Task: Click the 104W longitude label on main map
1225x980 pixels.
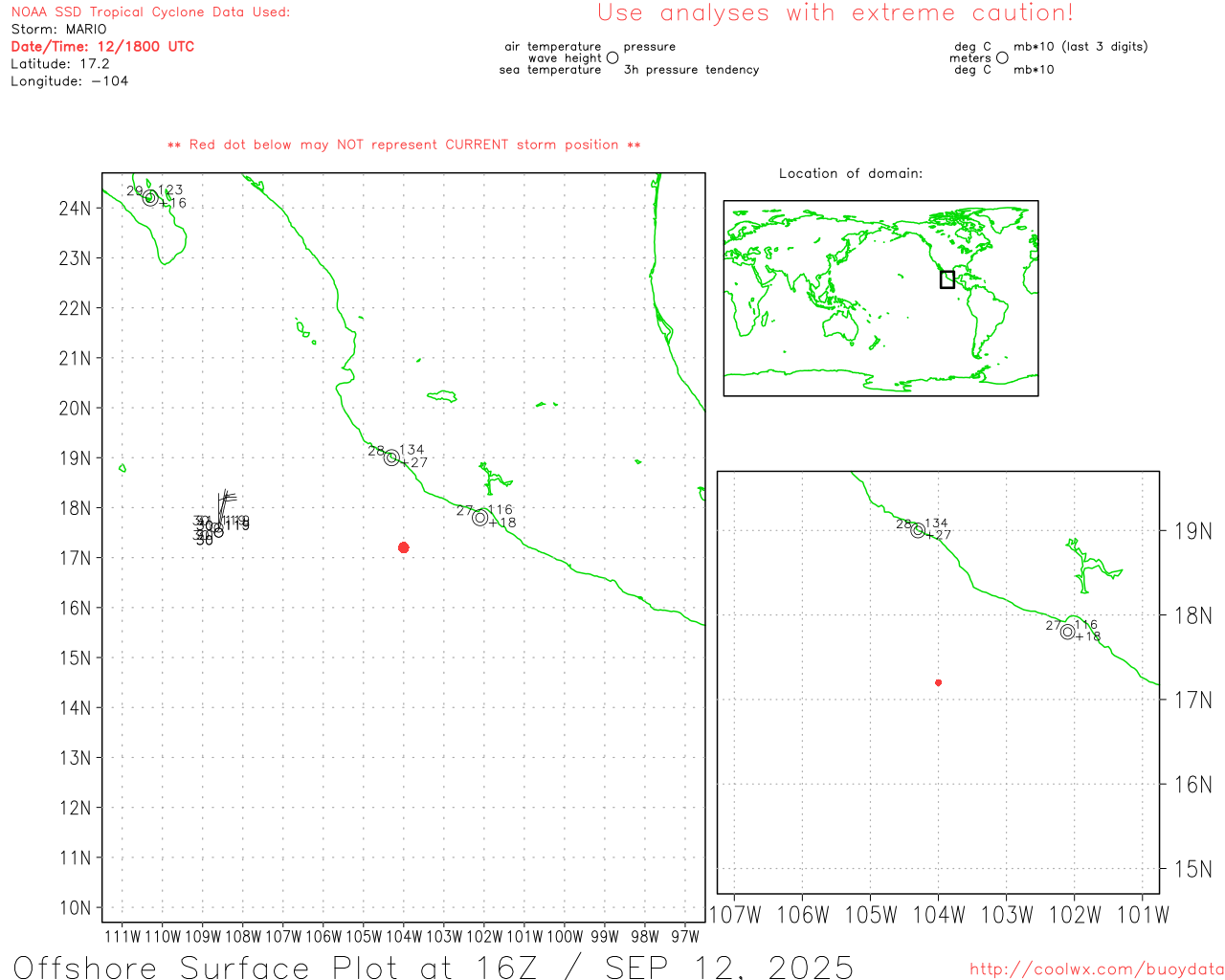Action: click(x=404, y=937)
